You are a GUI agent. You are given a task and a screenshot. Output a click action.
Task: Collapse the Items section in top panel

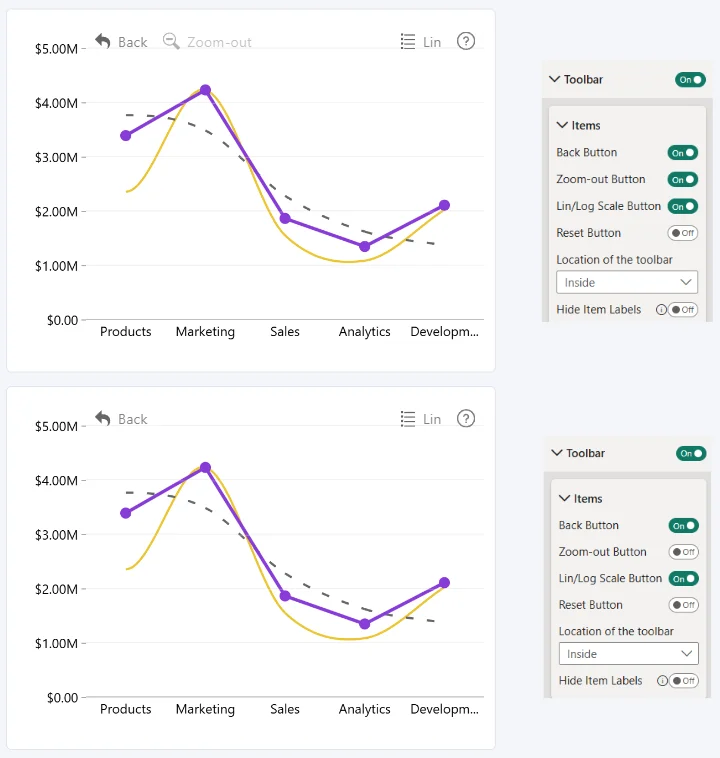tap(562, 125)
